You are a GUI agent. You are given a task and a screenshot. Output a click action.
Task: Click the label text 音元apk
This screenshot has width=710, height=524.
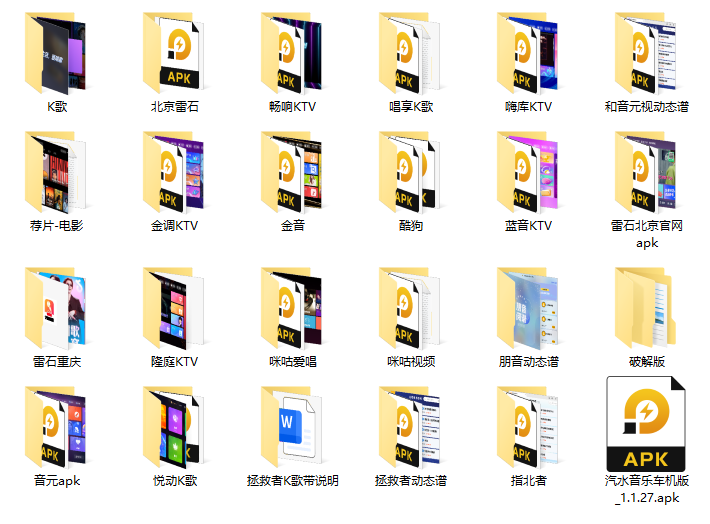(x=57, y=481)
